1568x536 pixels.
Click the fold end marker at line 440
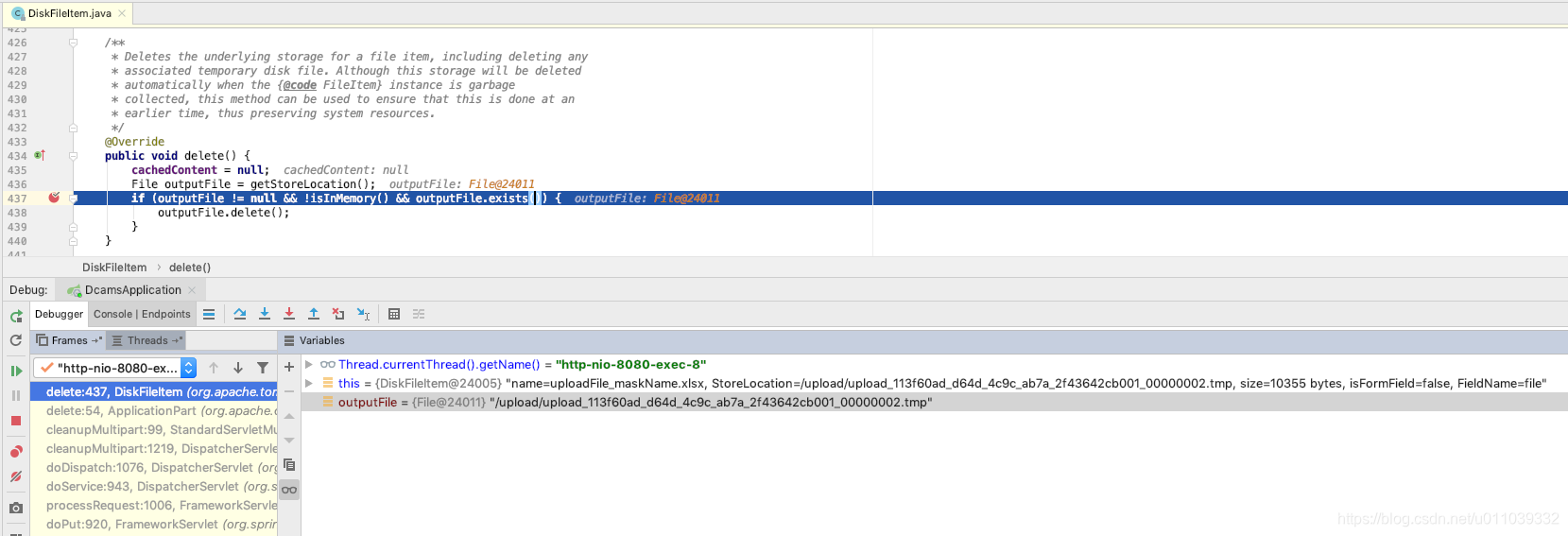[x=73, y=241]
